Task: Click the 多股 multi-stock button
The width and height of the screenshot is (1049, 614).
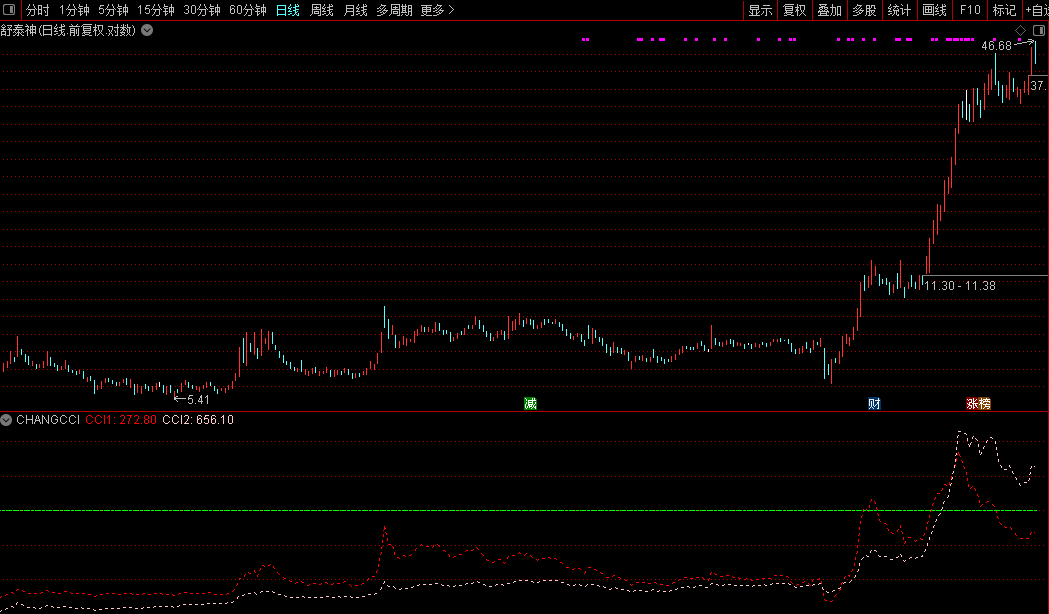Action: coord(864,10)
